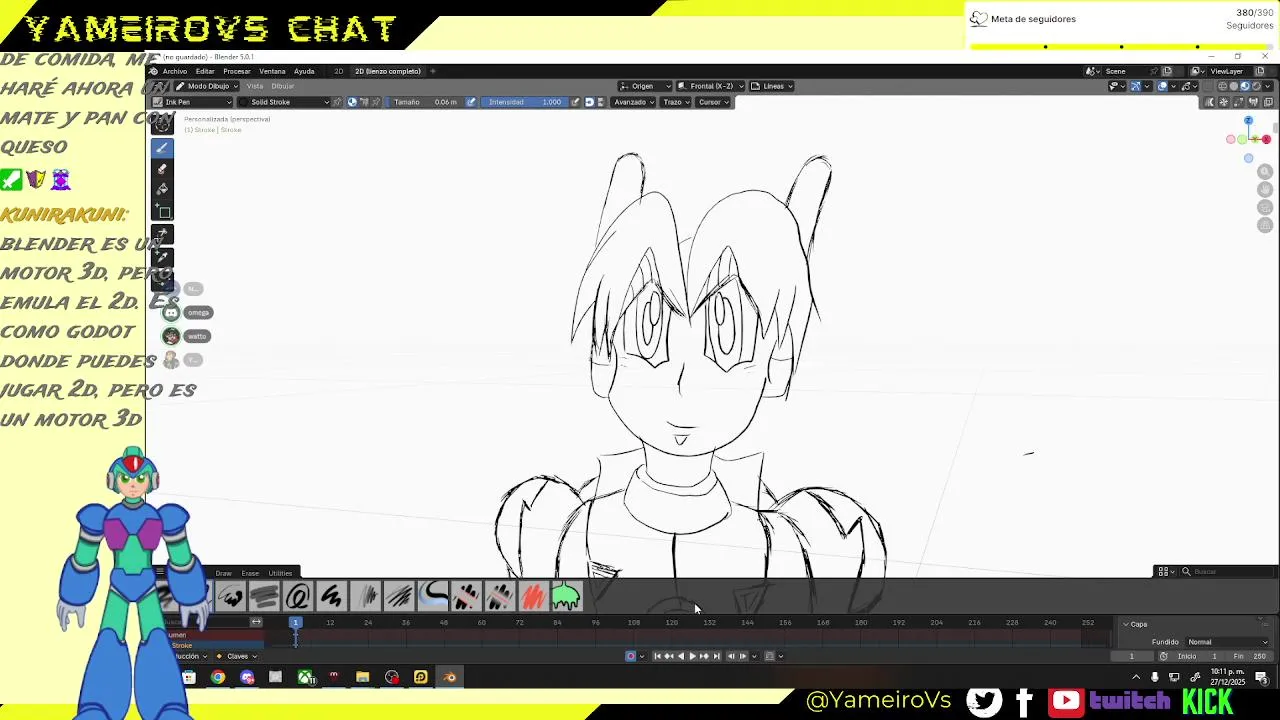The image size is (1280, 720).
Task: Jump to the timeline start frame
Action: click(x=657, y=656)
